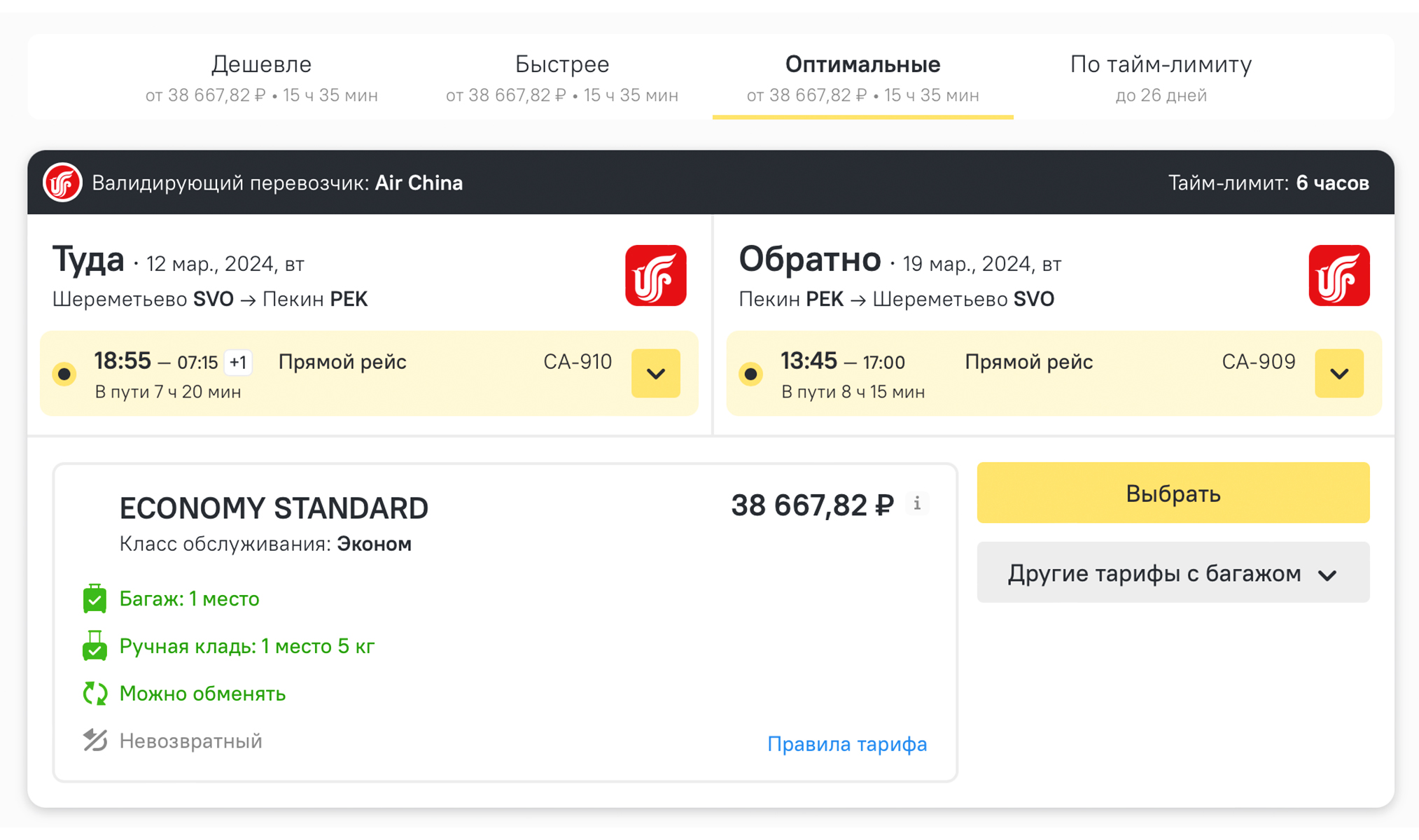
Task: Open Правила тарифа link
Action: click(847, 744)
